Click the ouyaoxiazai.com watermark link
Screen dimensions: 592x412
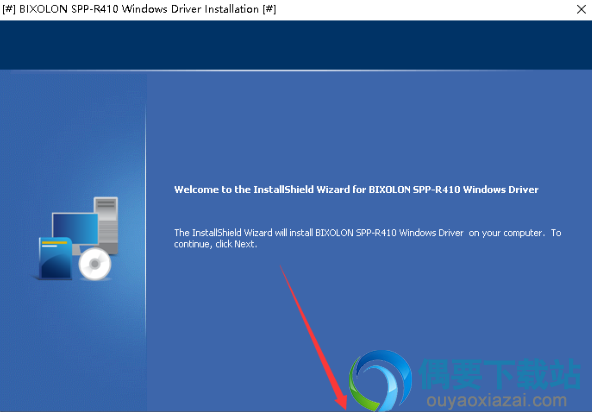(x=497, y=400)
